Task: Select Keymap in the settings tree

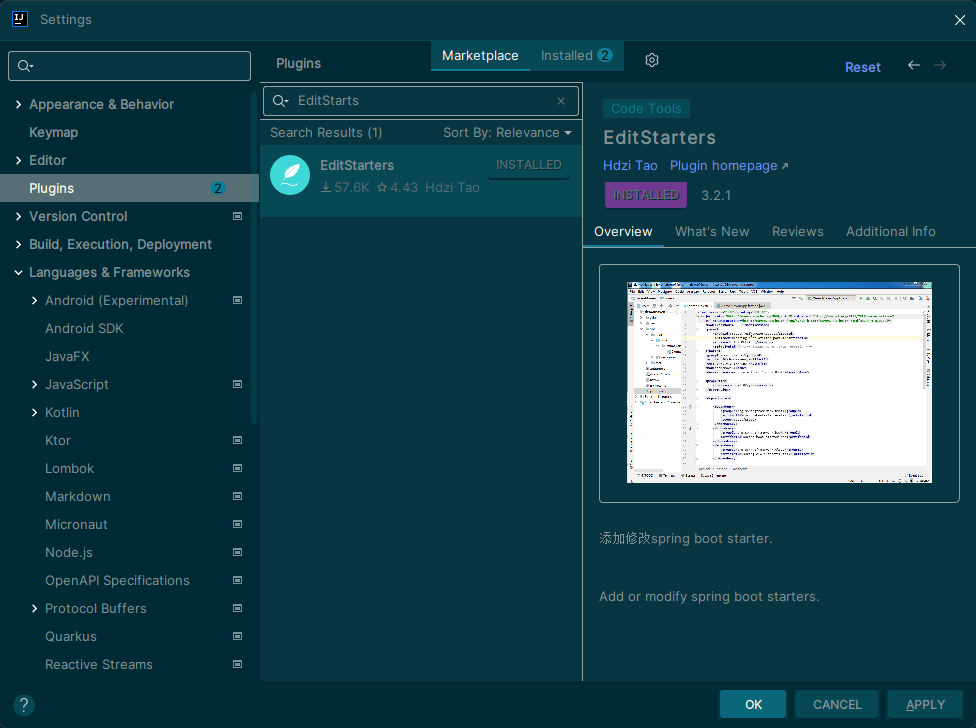Action: [x=54, y=133]
